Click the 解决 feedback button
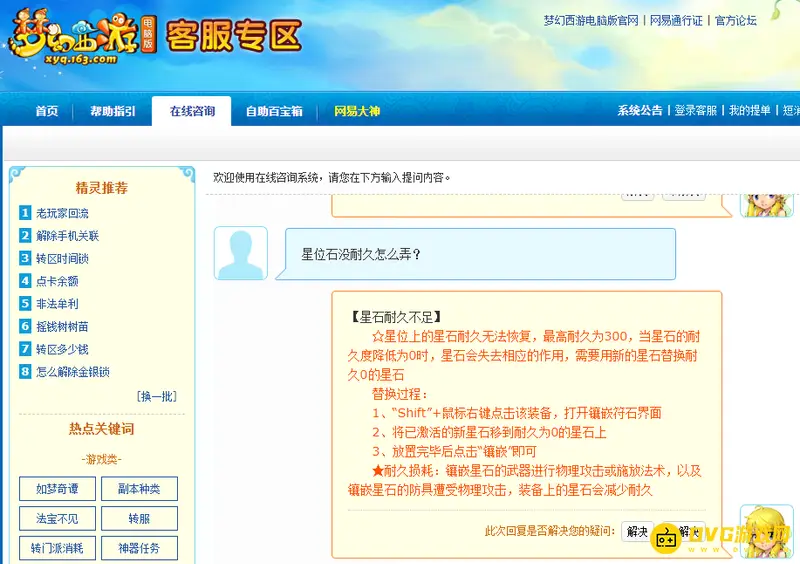This screenshot has height=564, width=800. point(637,531)
